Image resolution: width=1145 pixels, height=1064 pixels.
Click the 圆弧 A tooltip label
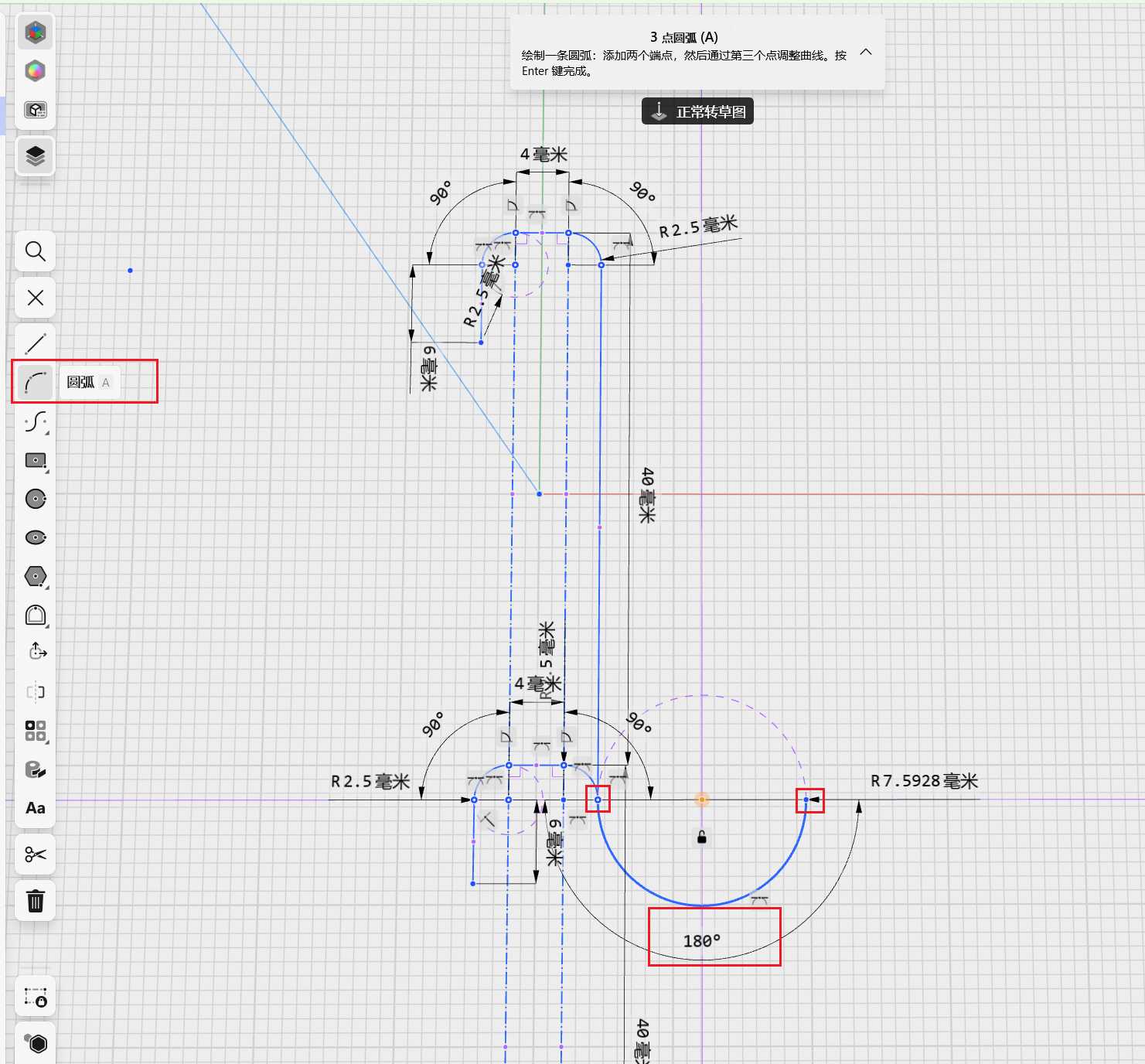(x=90, y=382)
